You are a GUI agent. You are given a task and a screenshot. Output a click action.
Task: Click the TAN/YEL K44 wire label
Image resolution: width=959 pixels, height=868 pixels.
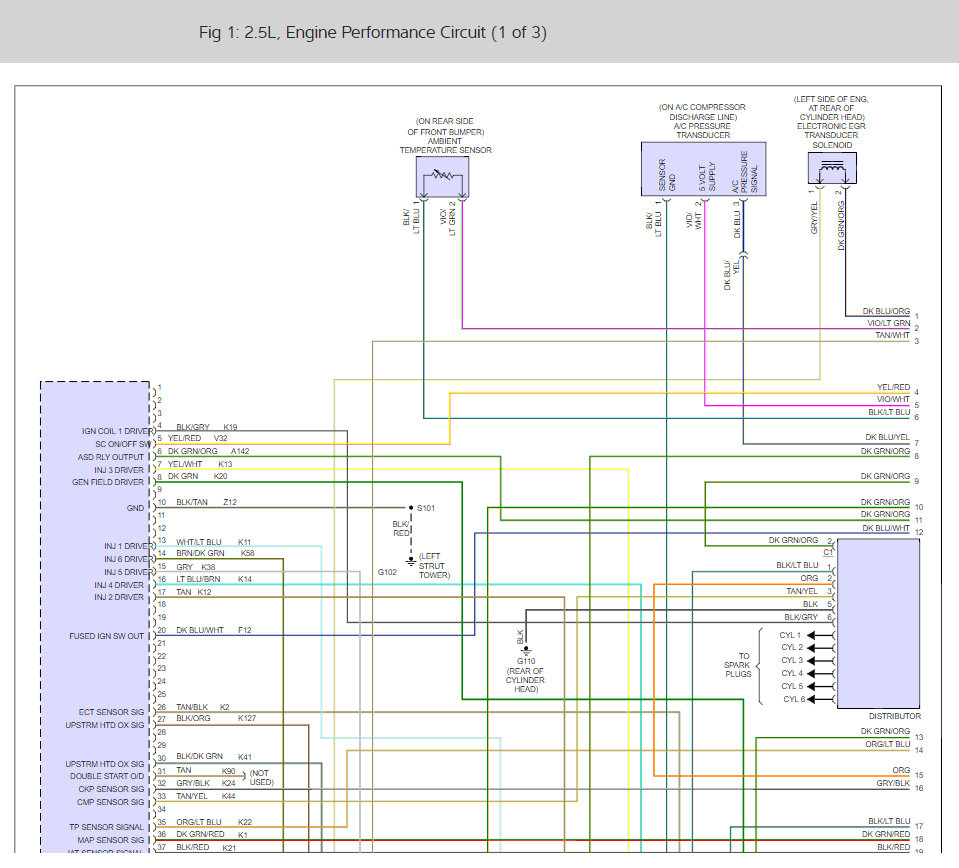pos(206,796)
